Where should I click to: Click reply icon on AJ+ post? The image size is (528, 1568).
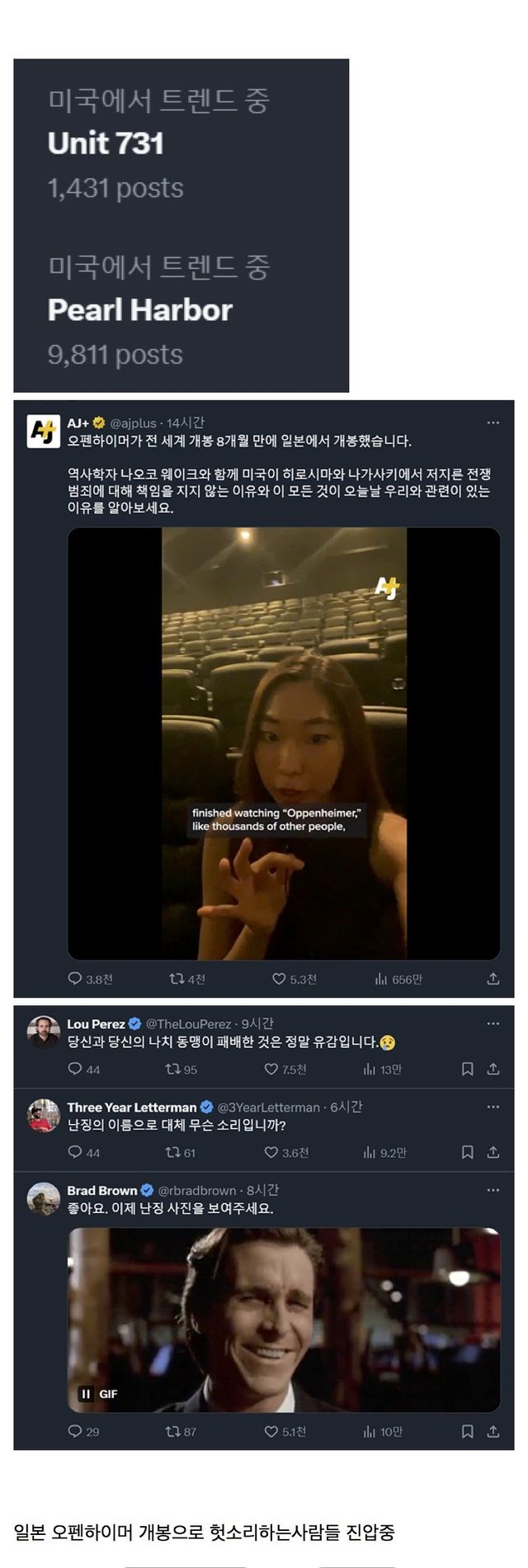[x=75, y=979]
